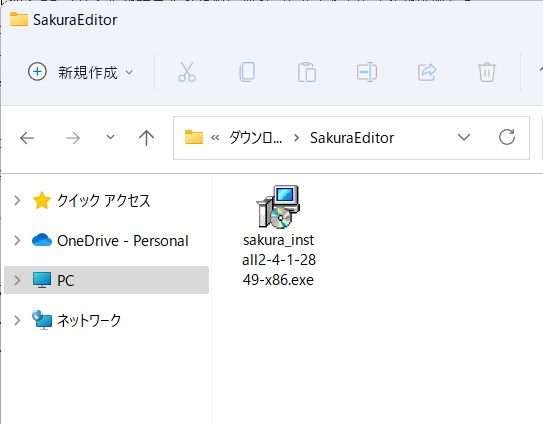This screenshot has height=424, width=543.
Task: Go forward with the right arrow
Action: pyautogui.click(x=73, y=138)
